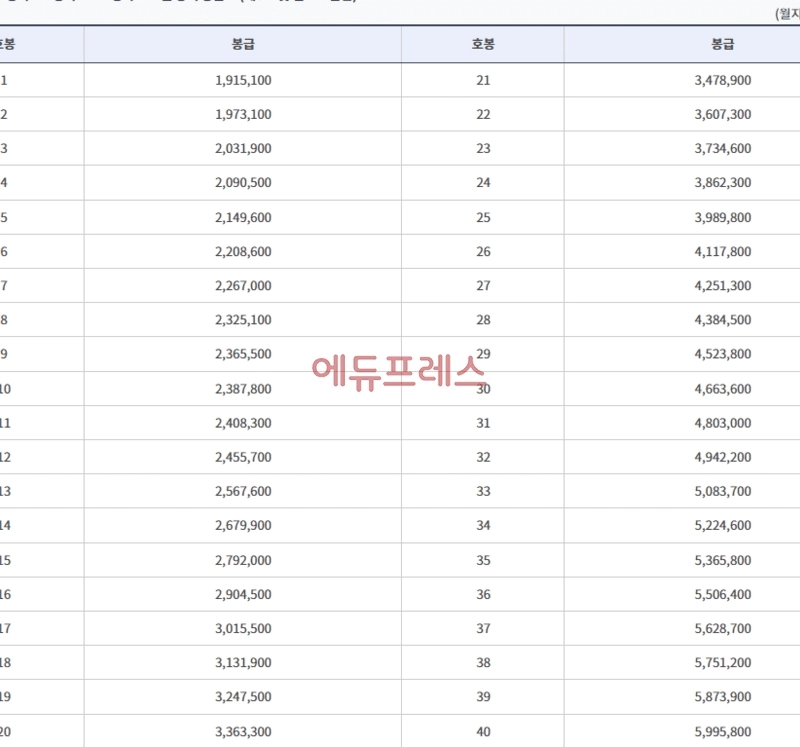Click pay step number 25

pos(483,217)
